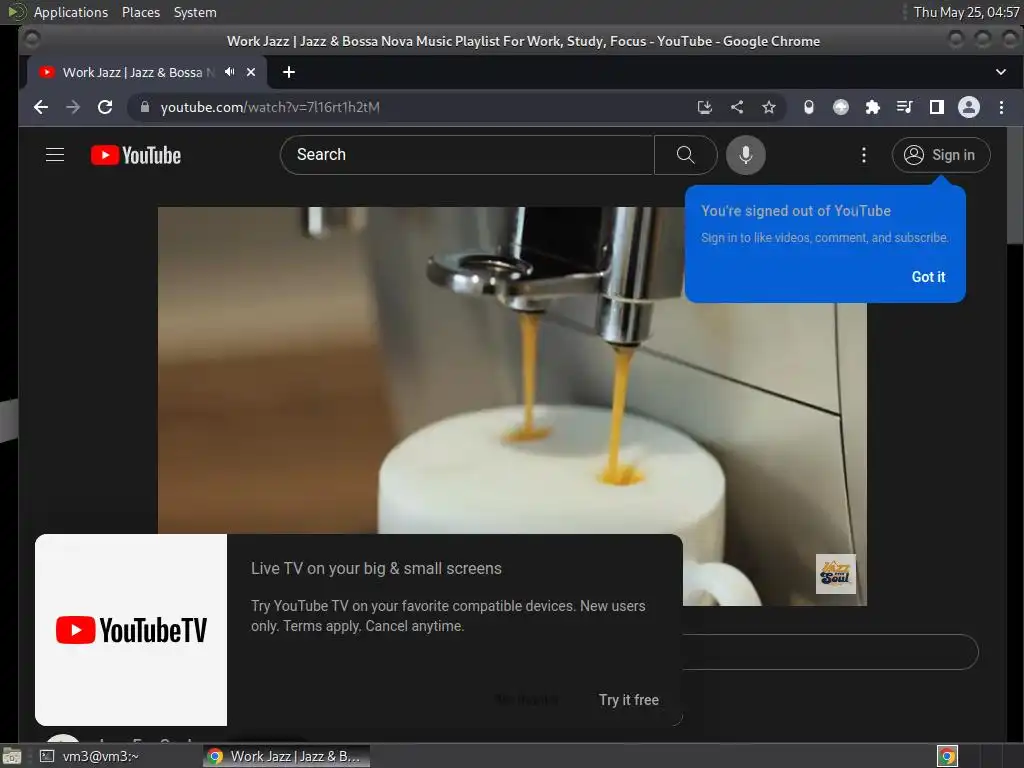
Task: Start voice search with microphone icon
Action: pos(745,155)
